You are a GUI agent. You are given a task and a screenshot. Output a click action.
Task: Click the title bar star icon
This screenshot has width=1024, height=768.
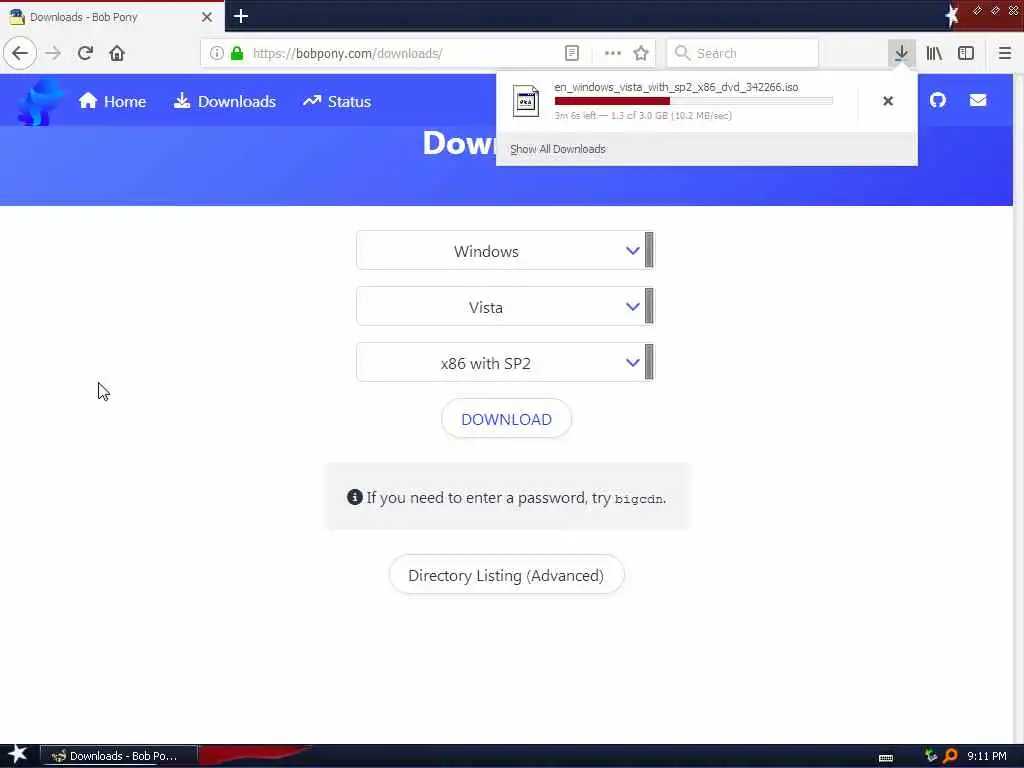952,16
